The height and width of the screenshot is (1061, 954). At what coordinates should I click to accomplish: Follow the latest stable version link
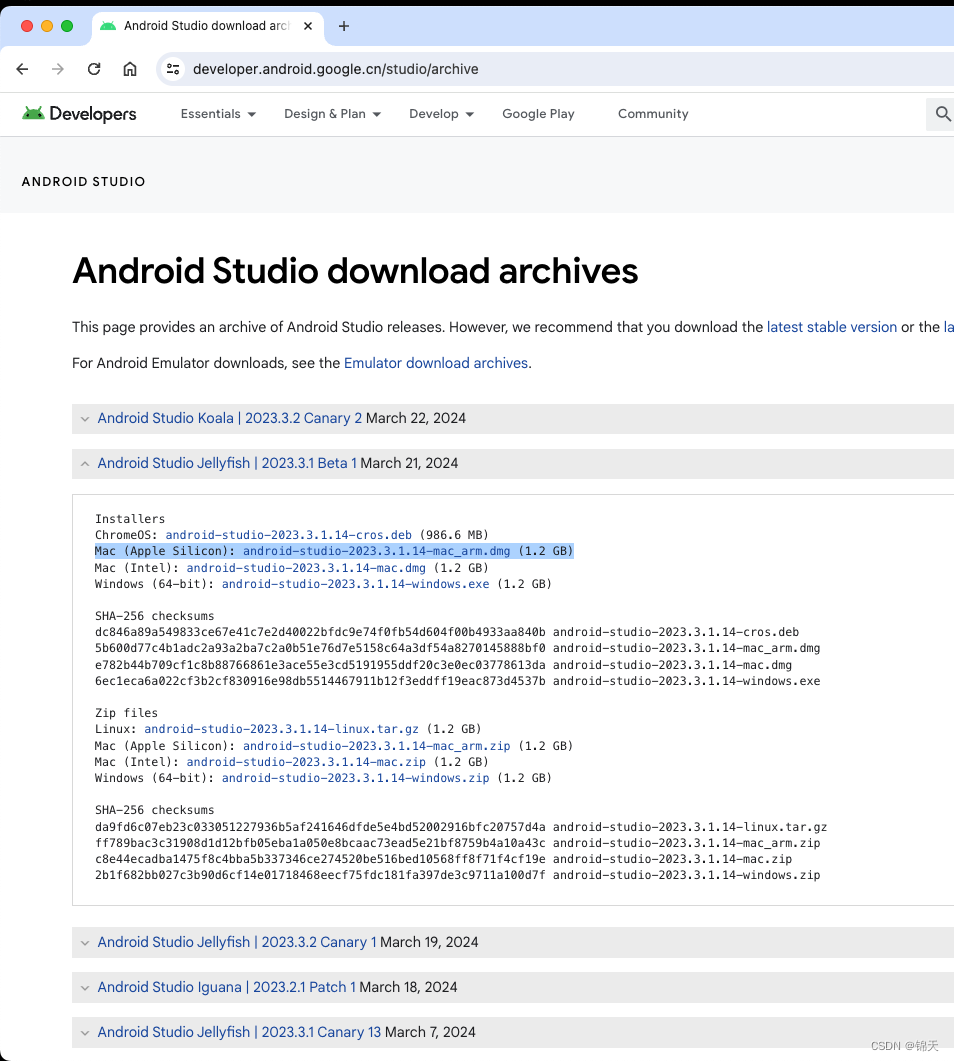(x=832, y=327)
